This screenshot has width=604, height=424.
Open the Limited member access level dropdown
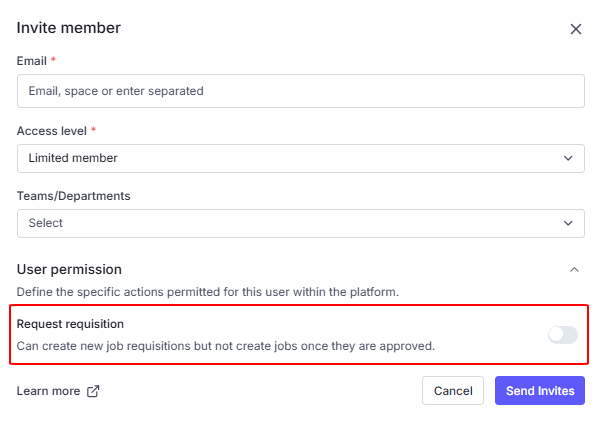290,158
